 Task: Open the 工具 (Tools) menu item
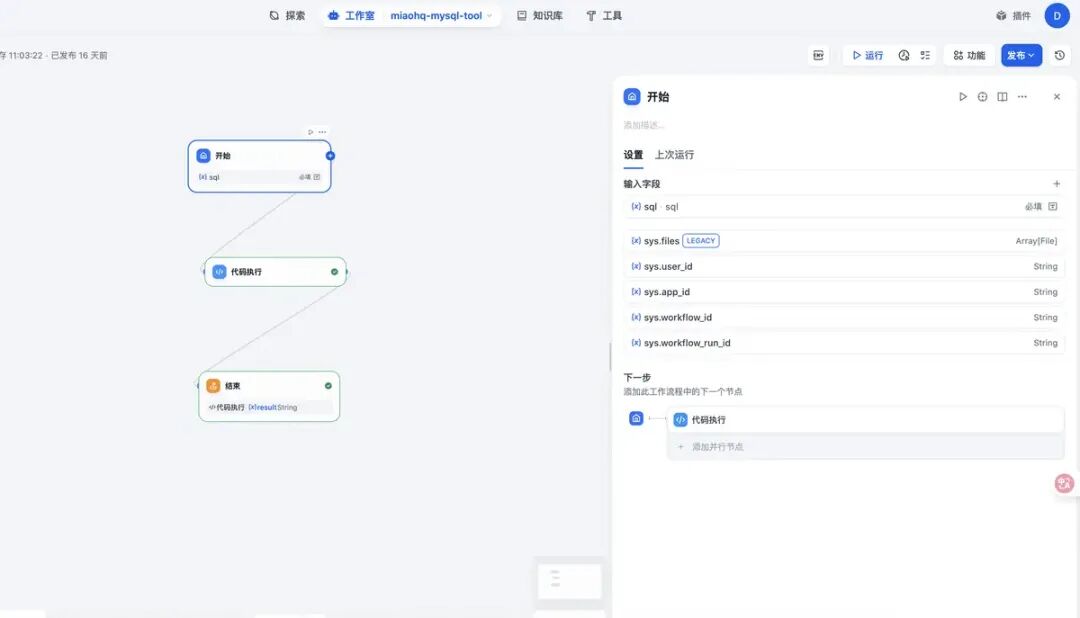(x=604, y=15)
